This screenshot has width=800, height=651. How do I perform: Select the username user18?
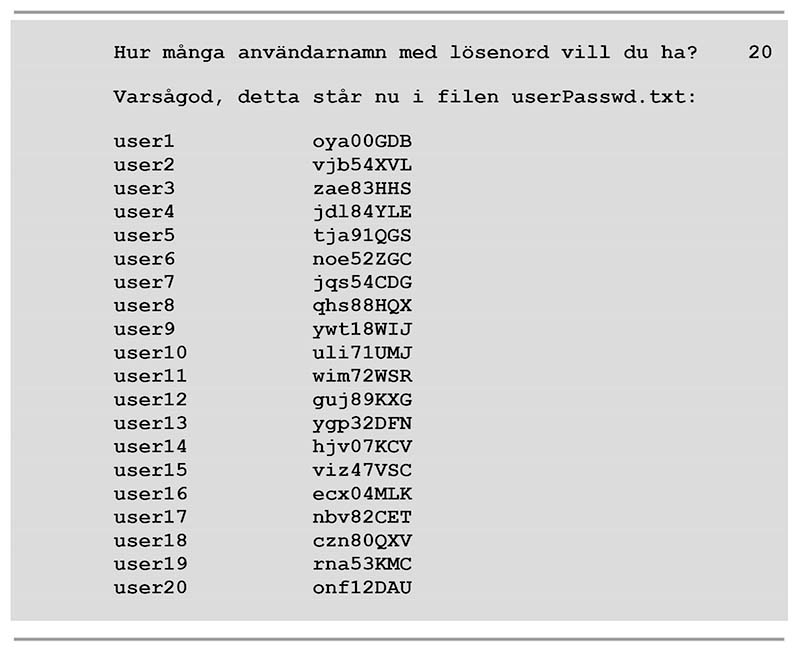pos(150,541)
